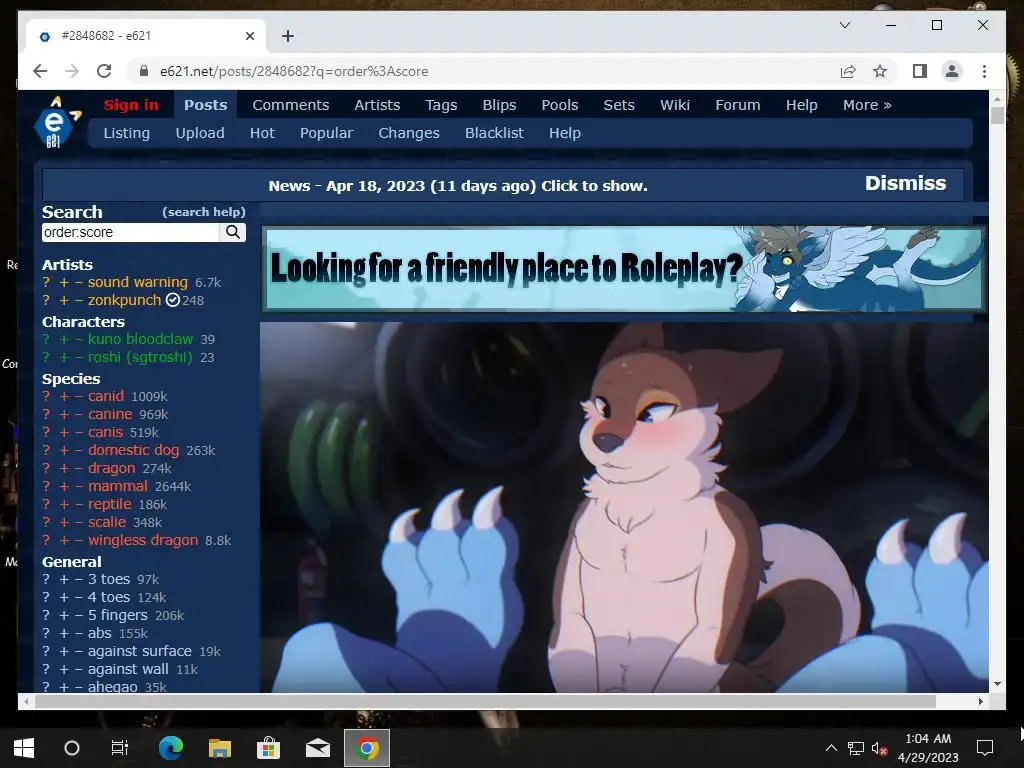Image resolution: width=1024 pixels, height=768 pixels.
Task: Go back to the previous page
Action: tap(40, 71)
